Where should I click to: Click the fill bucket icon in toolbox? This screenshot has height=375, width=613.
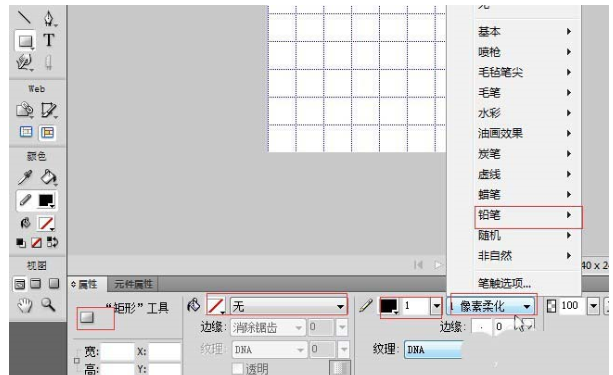point(25,223)
